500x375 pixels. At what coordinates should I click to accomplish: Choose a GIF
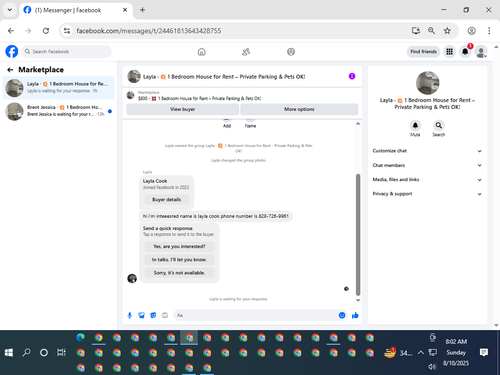pos(165,315)
